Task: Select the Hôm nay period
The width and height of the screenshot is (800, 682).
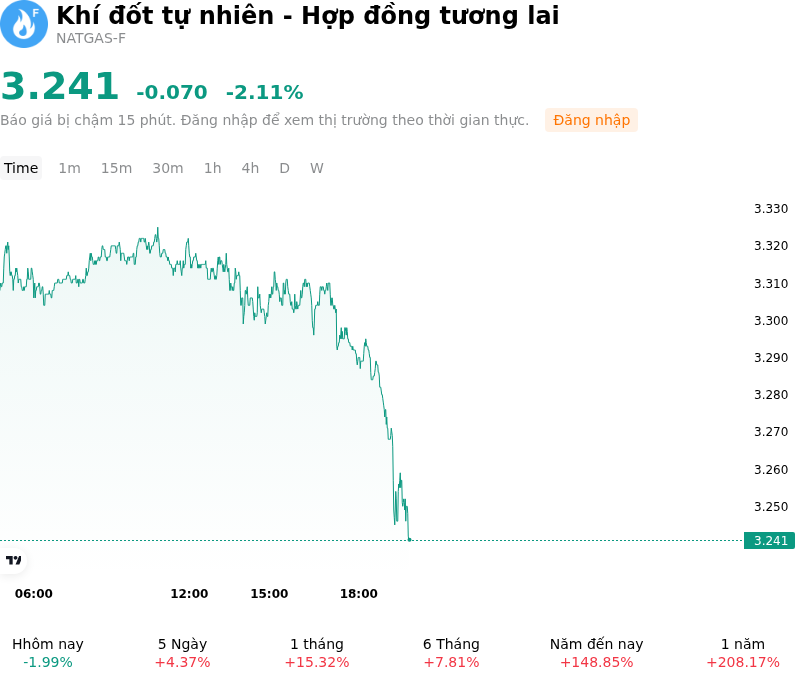Action: tap(48, 653)
